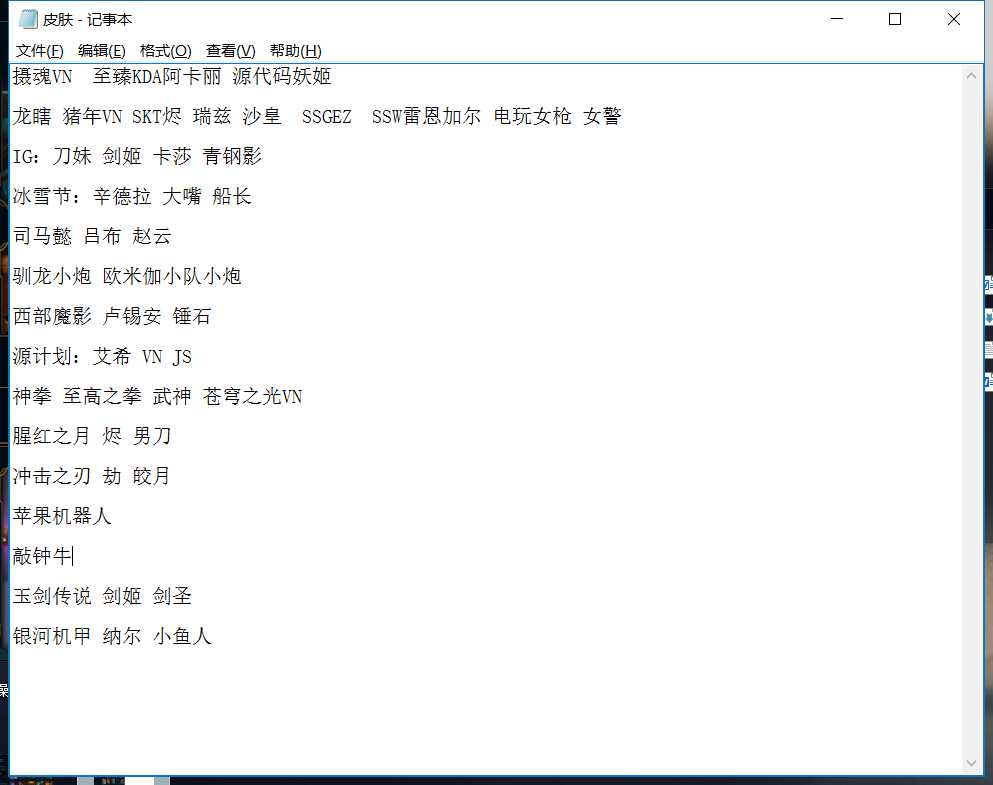Click on the text 摄魂VN
Screen dimensions: 993x785
tap(42, 77)
